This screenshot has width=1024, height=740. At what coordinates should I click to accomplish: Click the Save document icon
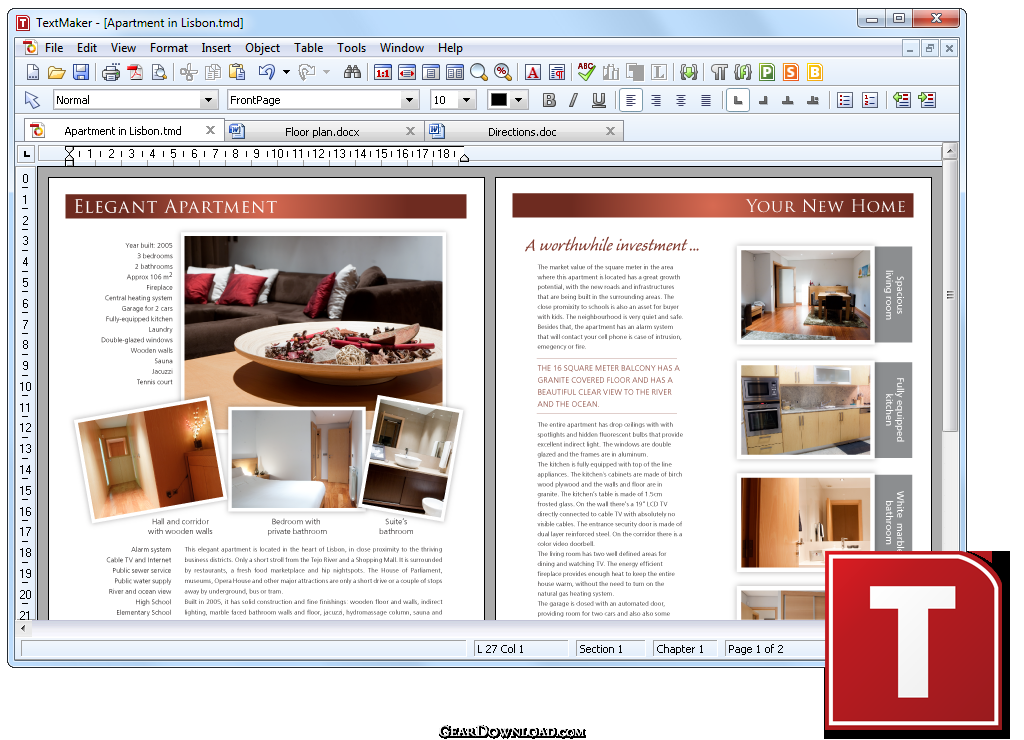pyautogui.click(x=81, y=72)
